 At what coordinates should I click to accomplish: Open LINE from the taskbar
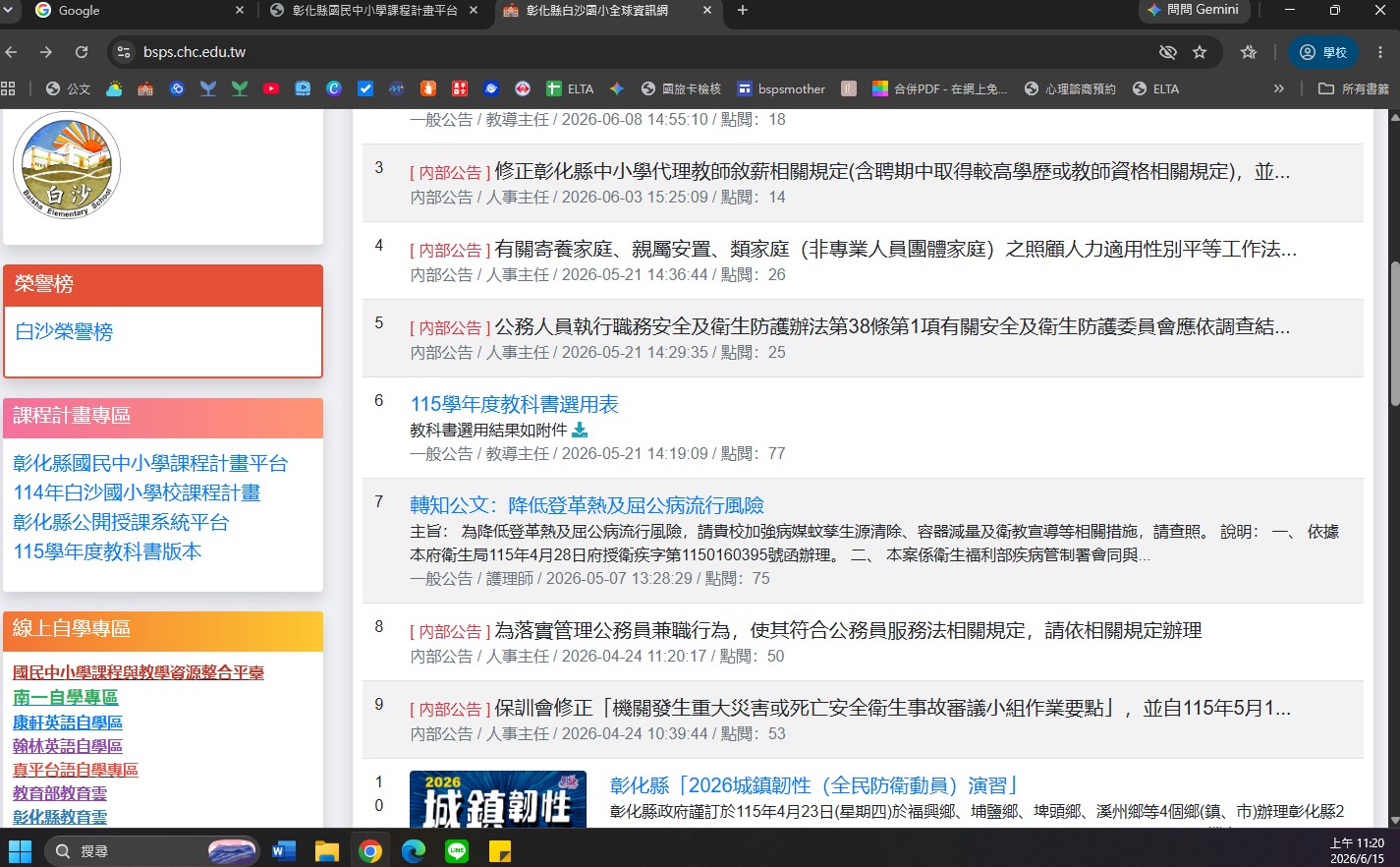[x=457, y=851]
